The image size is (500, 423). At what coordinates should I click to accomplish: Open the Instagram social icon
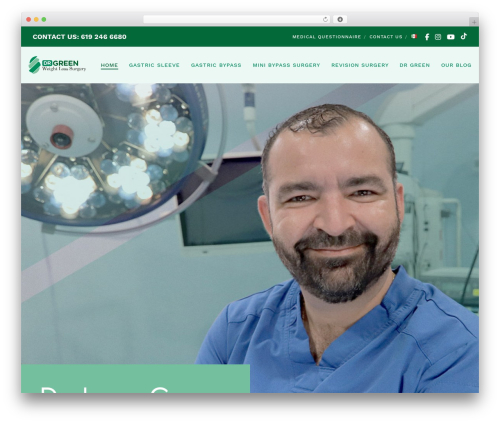[x=438, y=37]
